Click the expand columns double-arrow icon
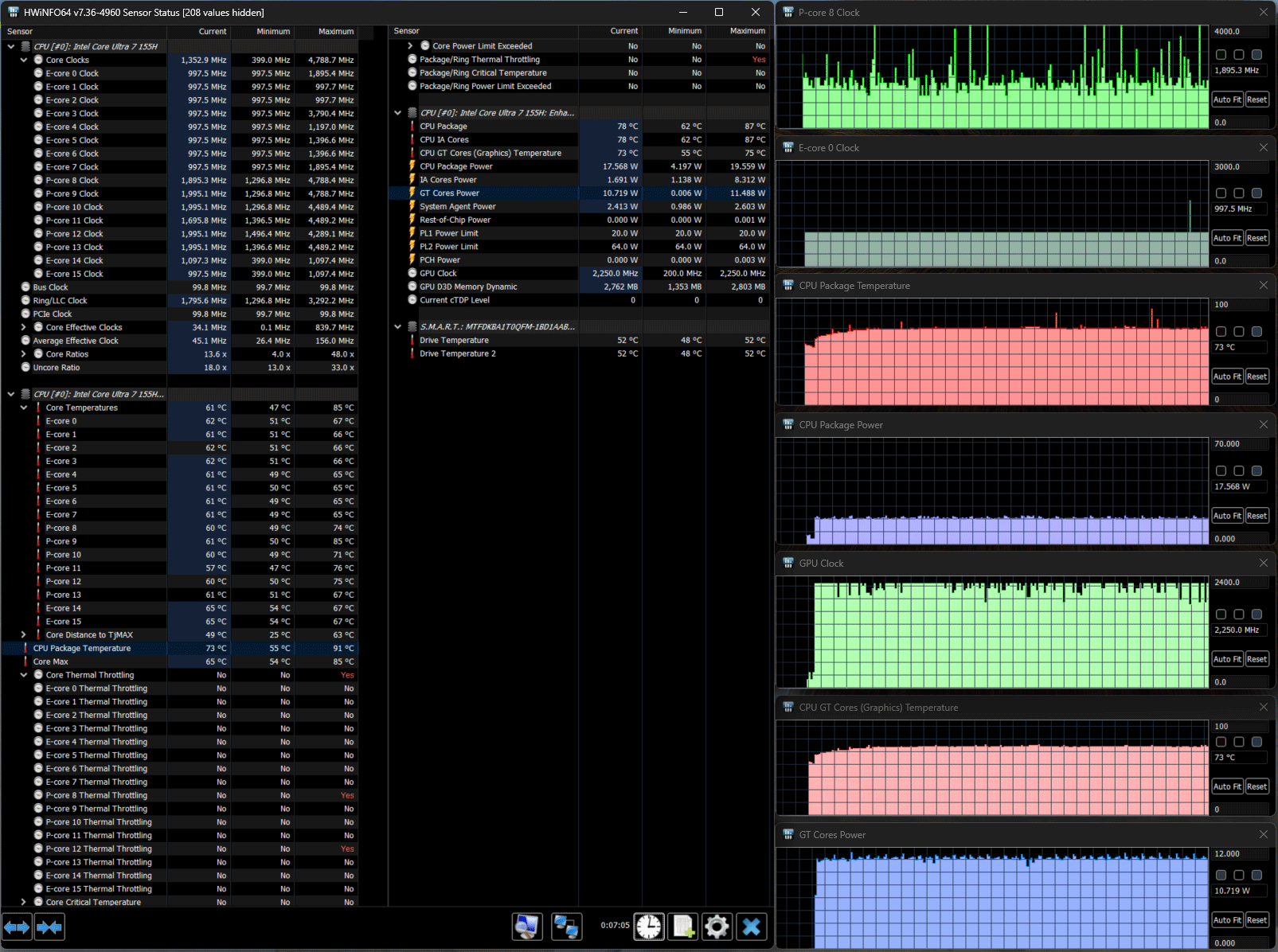This screenshot has height=952, width=1278. pos(17,927)
